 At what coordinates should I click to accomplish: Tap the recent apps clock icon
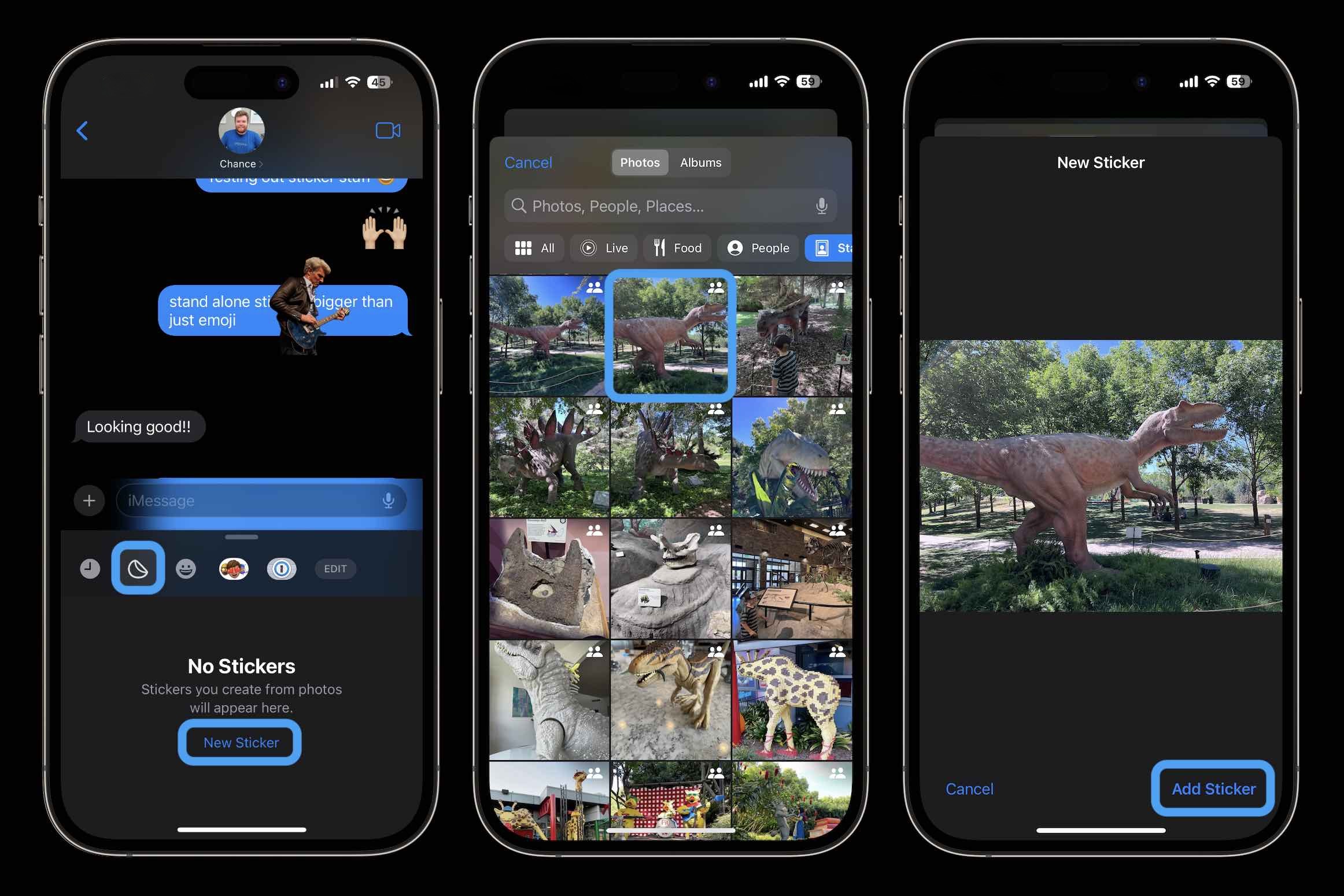click(x=88, y=568)
